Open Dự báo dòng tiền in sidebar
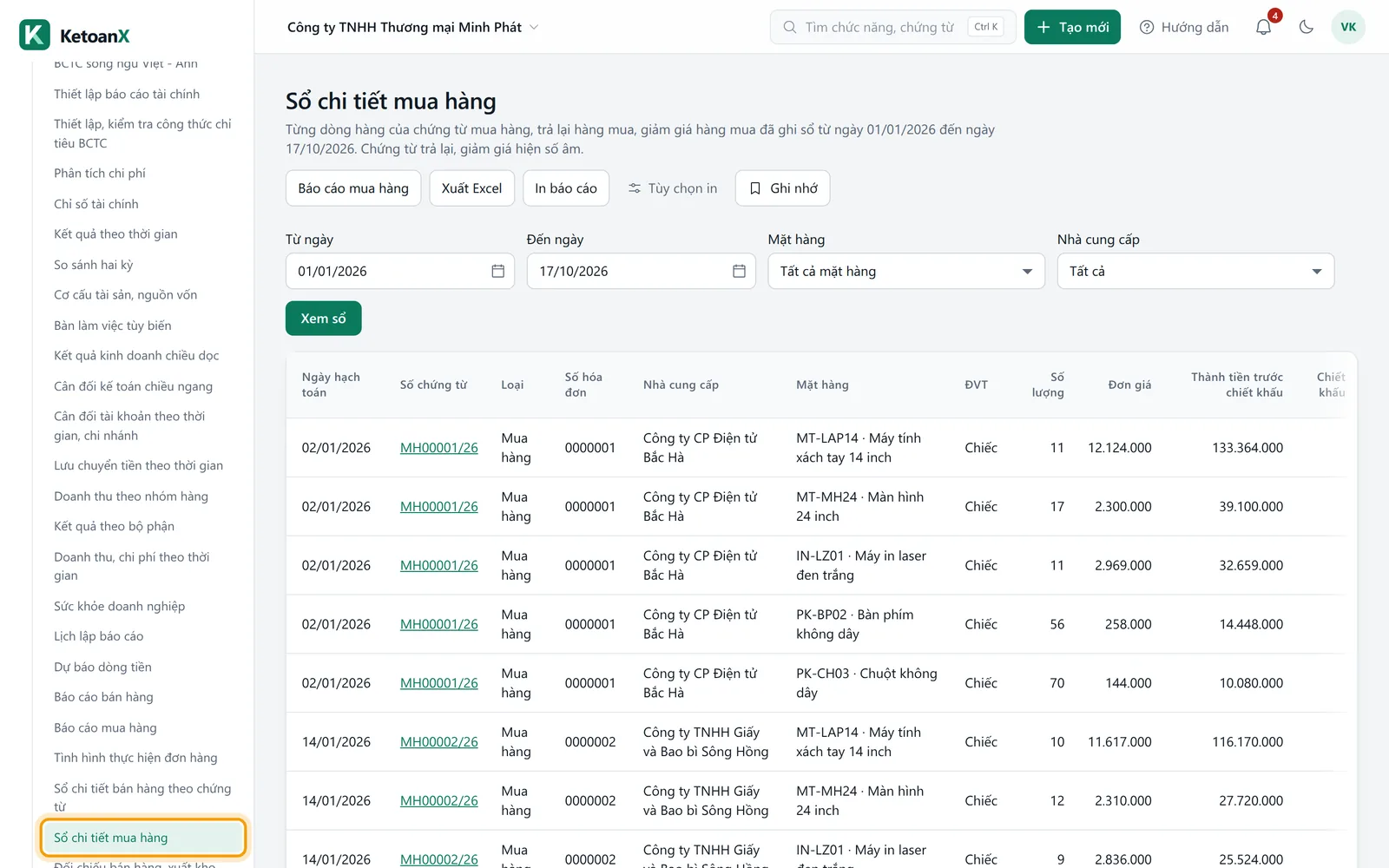 pos(102,667)
